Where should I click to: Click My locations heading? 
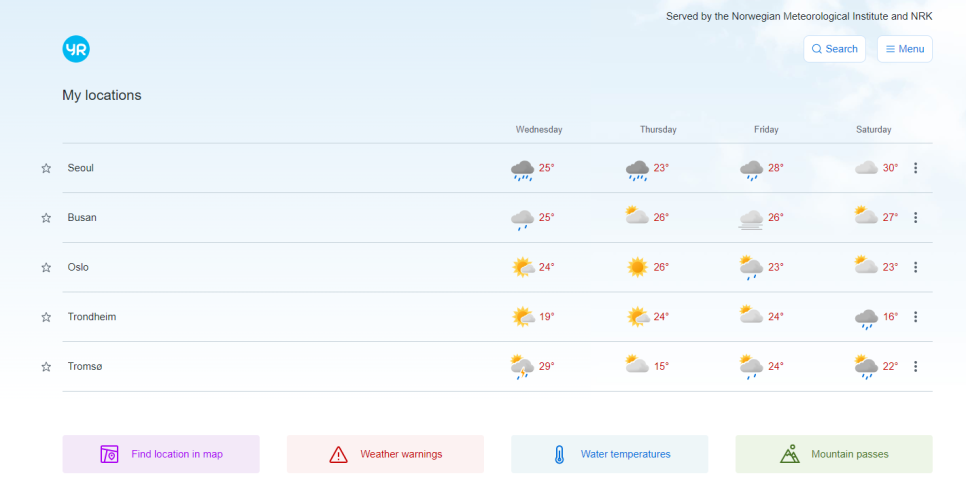102,95
